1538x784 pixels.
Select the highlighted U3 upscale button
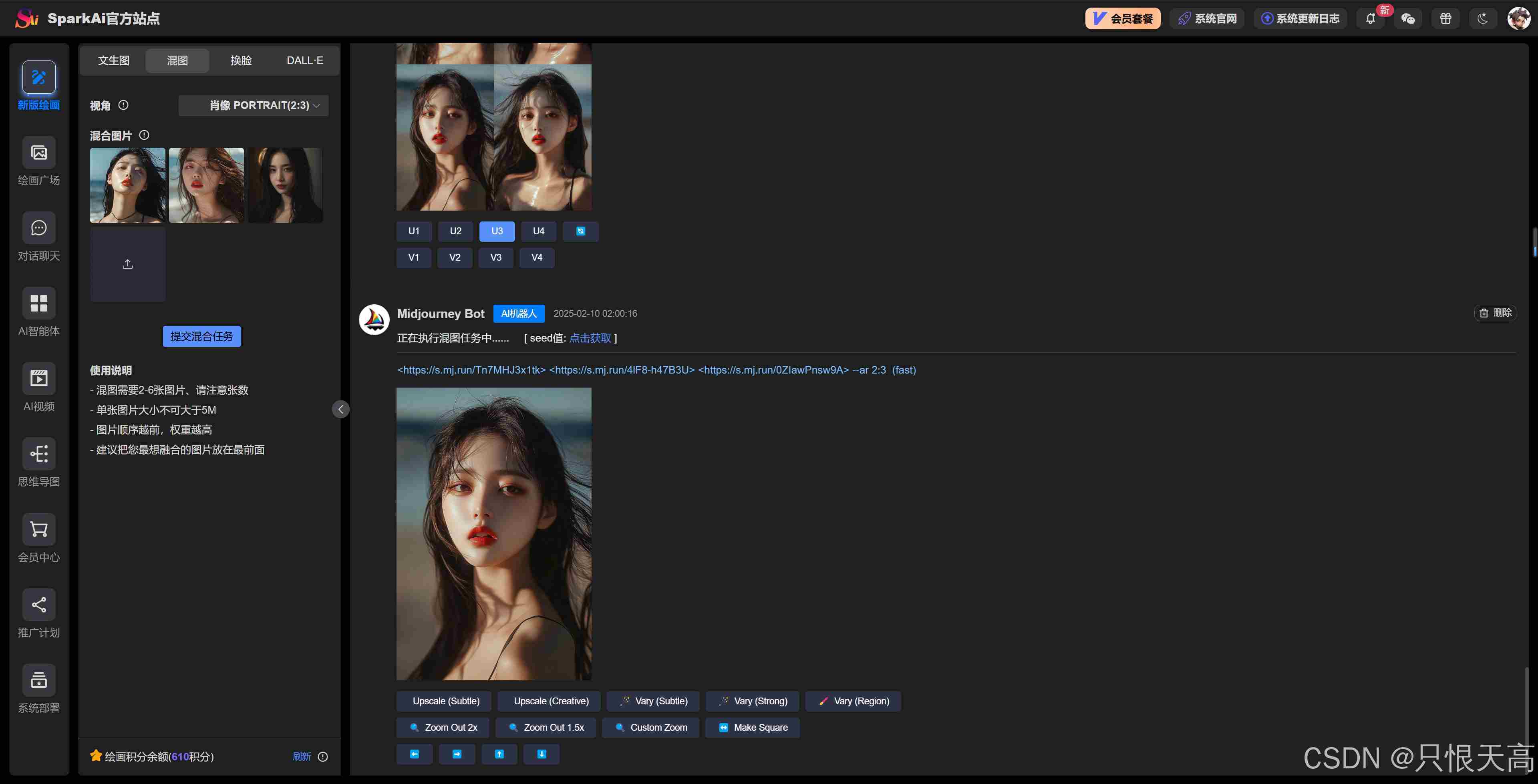[x=497, y=231]
